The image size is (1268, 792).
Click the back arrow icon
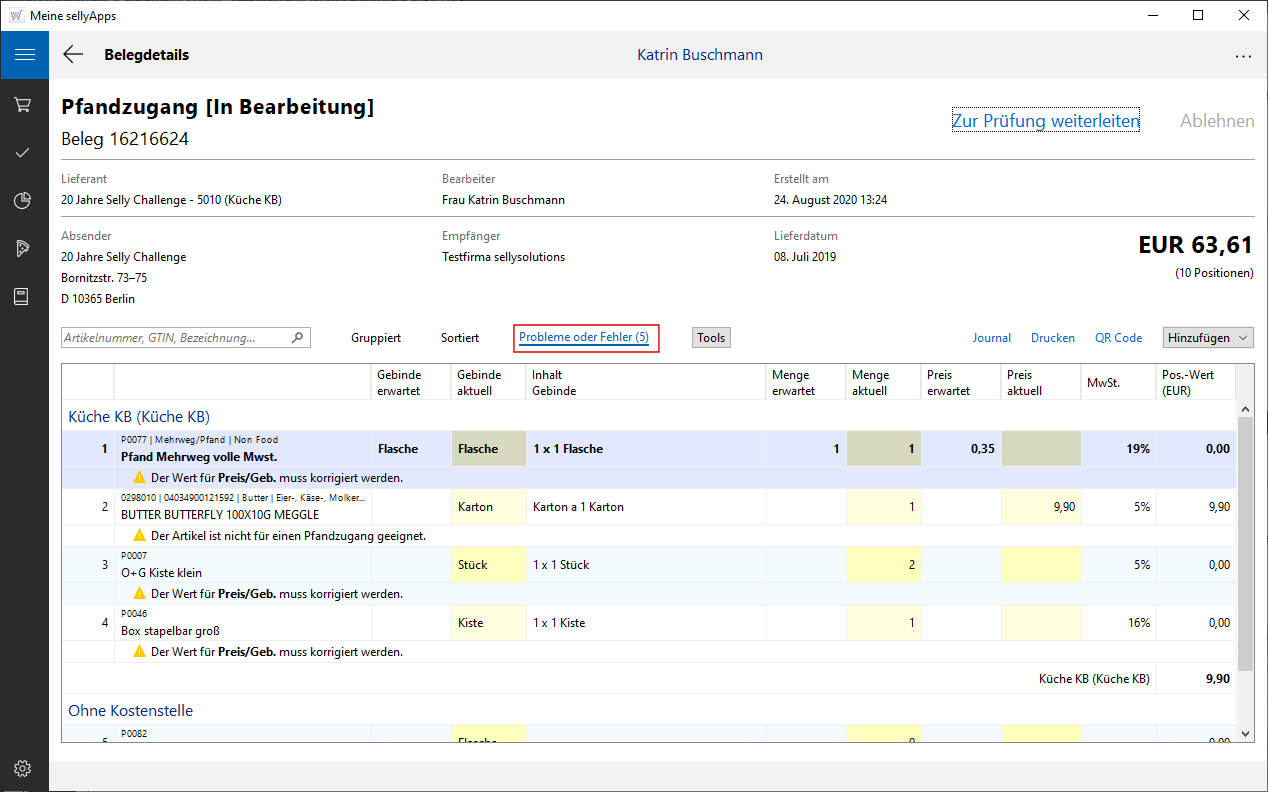click(73, 55)
